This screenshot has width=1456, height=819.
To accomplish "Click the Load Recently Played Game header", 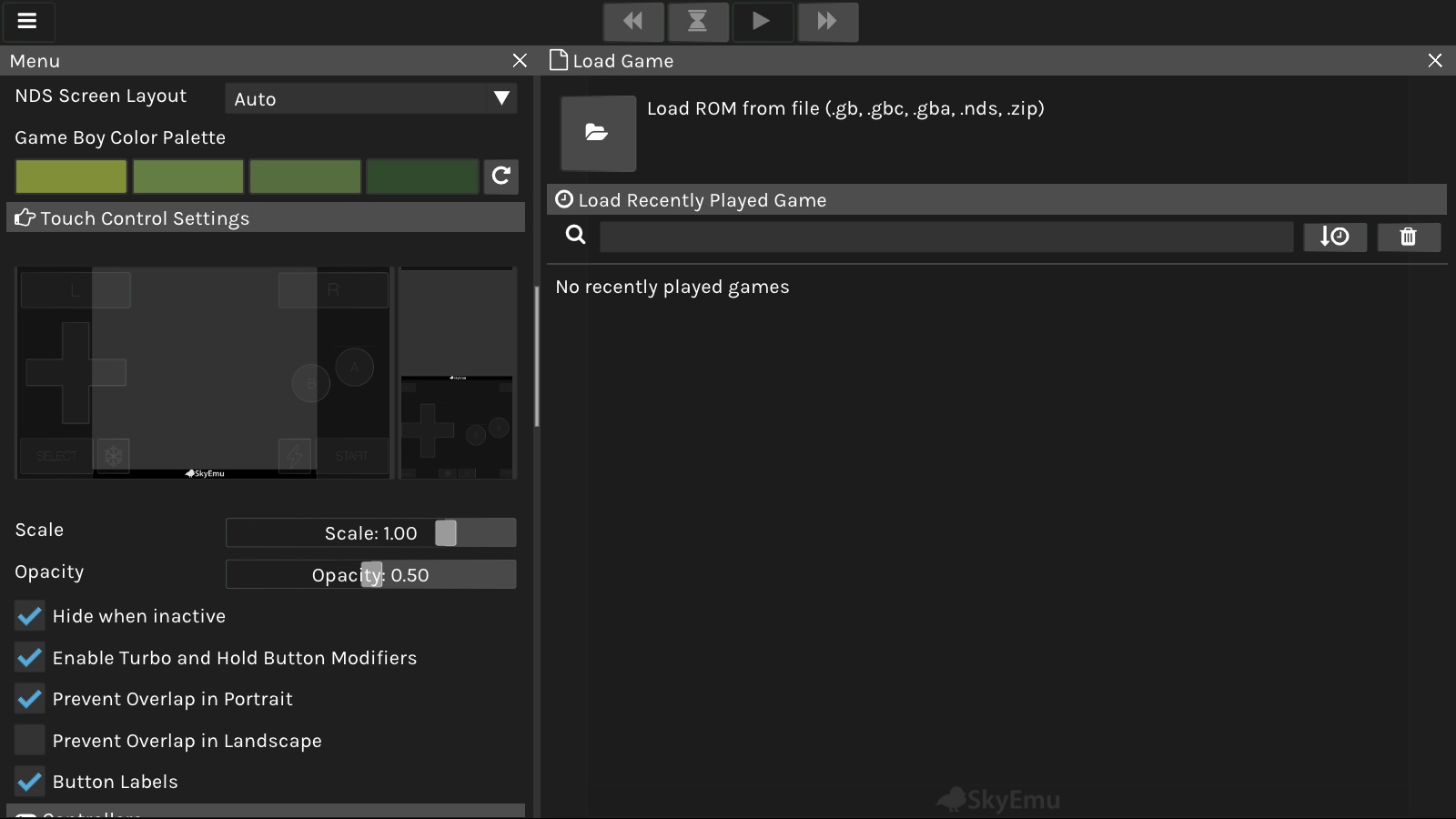I will click(x=996, y=199).
